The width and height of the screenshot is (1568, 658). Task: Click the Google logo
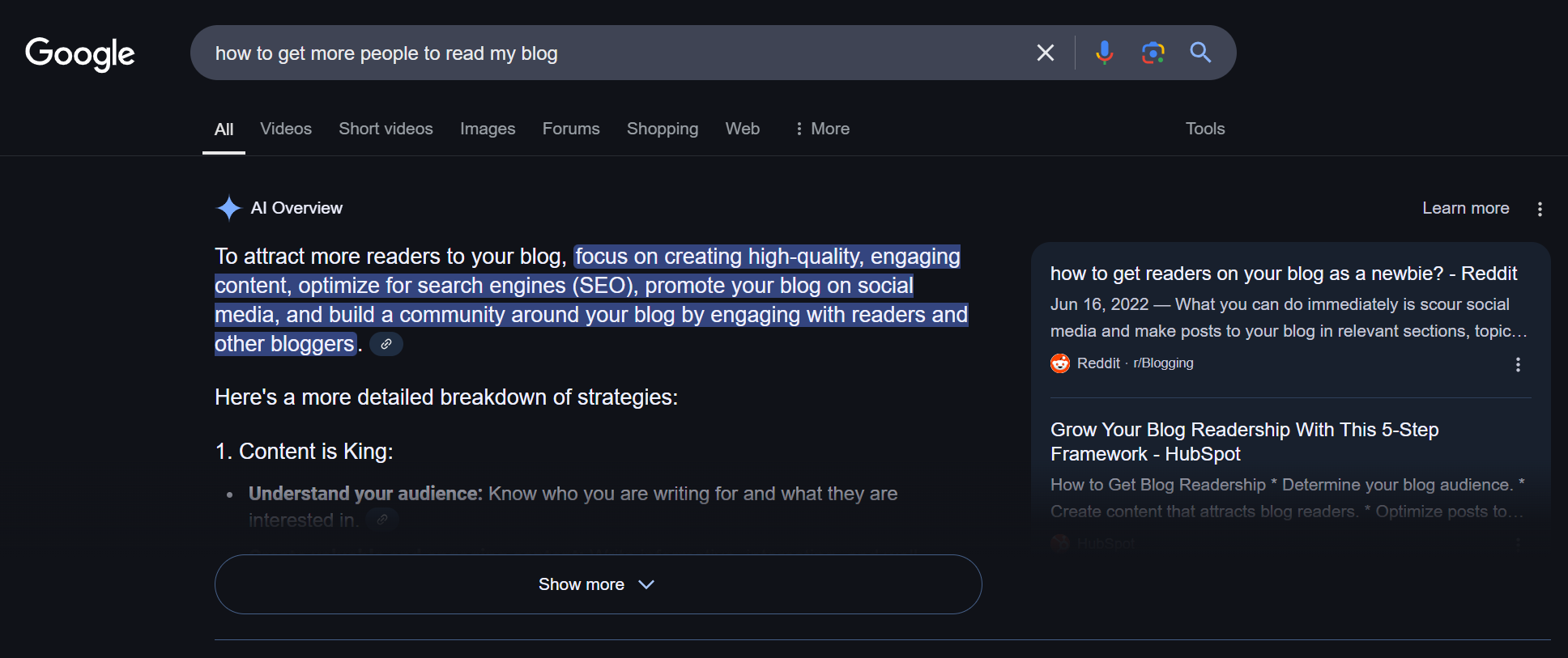79,53
